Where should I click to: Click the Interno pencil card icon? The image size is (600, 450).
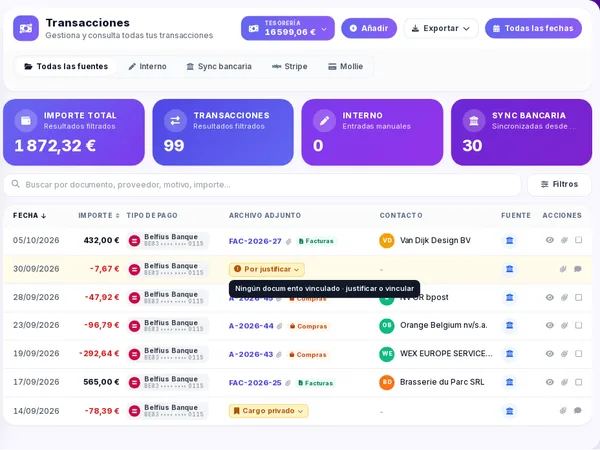click(324, 121)
